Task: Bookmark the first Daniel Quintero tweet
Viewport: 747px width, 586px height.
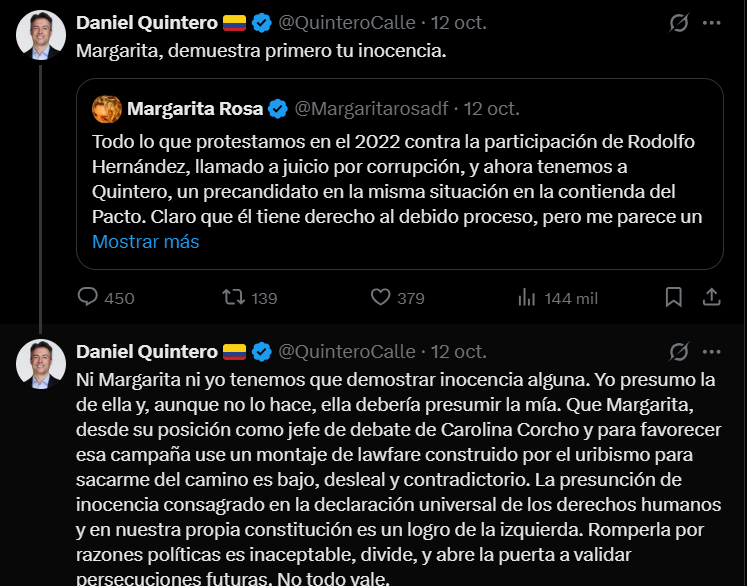Action: (x=674, y=297)
